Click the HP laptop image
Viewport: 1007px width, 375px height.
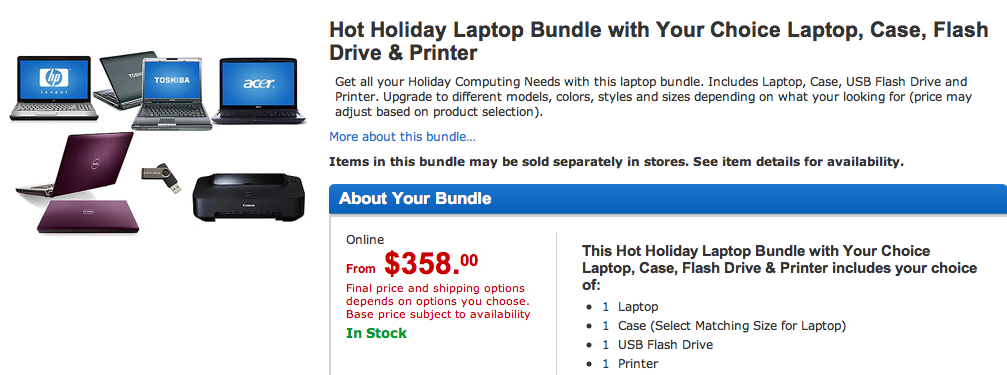54,88
